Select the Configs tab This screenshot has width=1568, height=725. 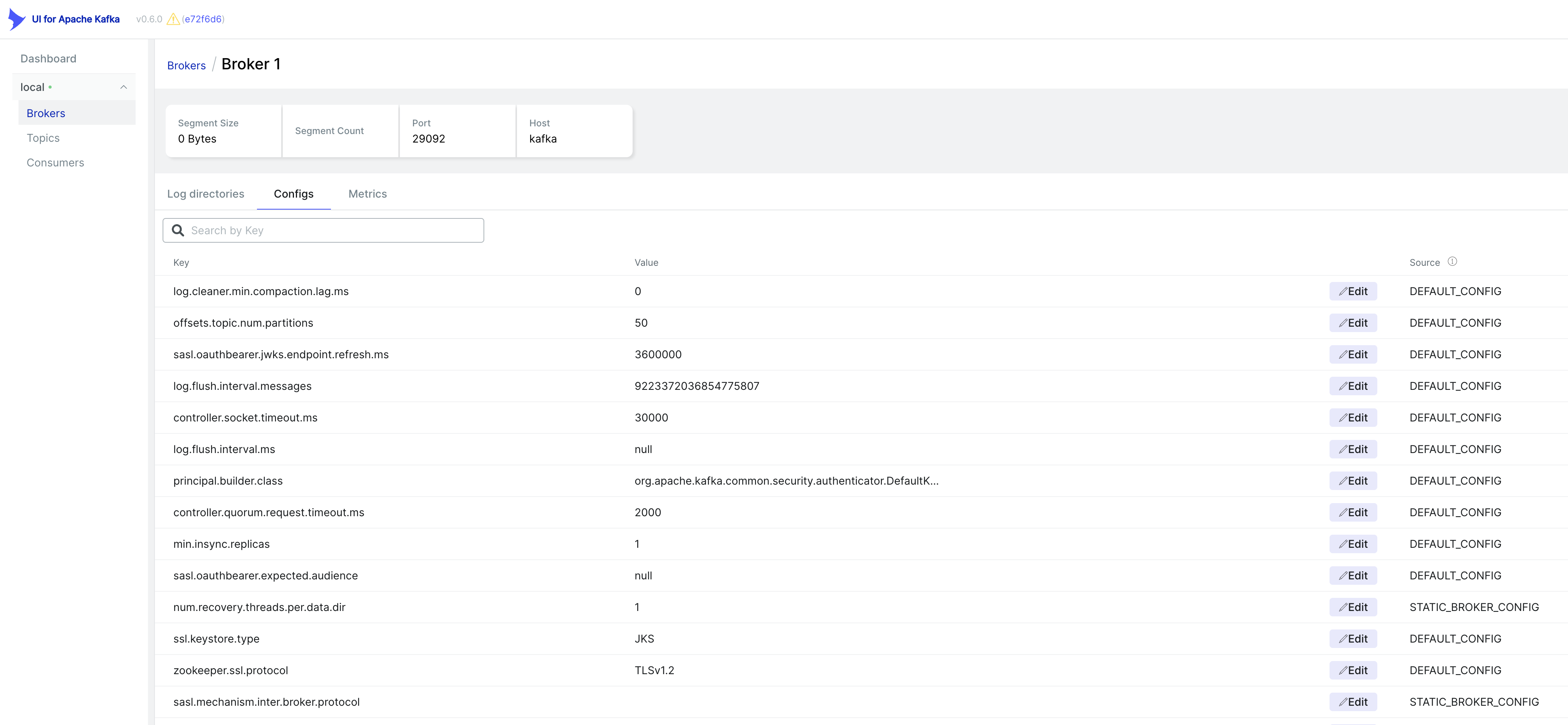coord(294,193)
